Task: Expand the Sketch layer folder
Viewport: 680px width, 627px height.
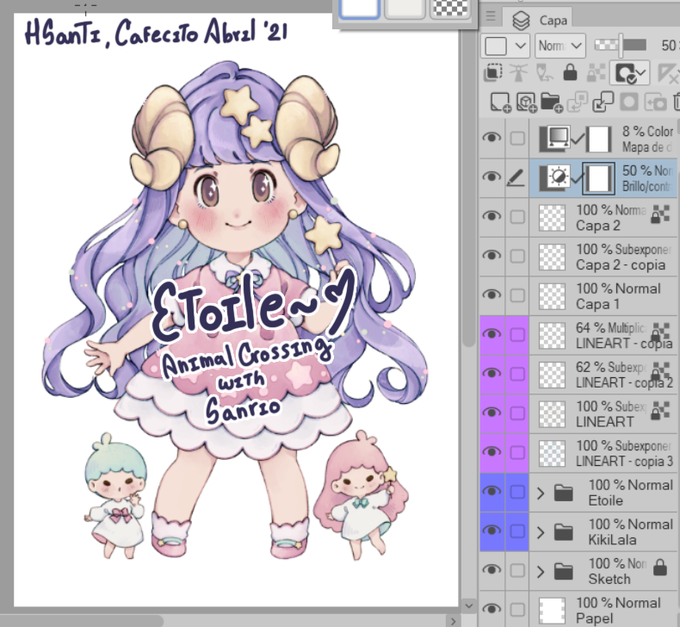Action: pyautogui.click(x=540, y=571)
